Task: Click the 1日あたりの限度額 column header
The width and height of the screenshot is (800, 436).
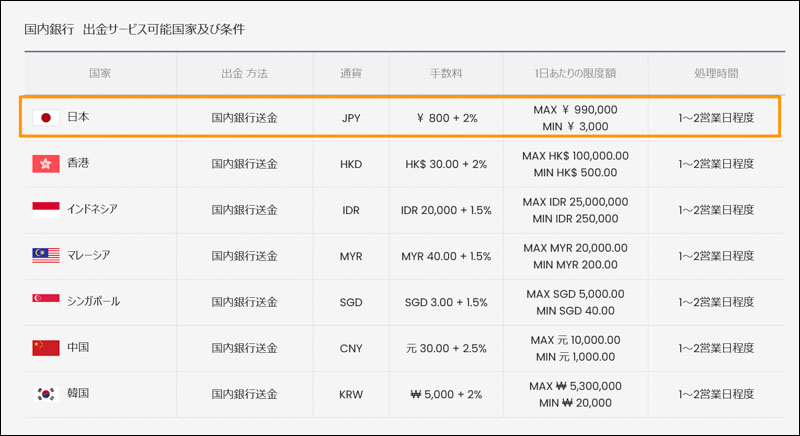Action: coord(575,74)
